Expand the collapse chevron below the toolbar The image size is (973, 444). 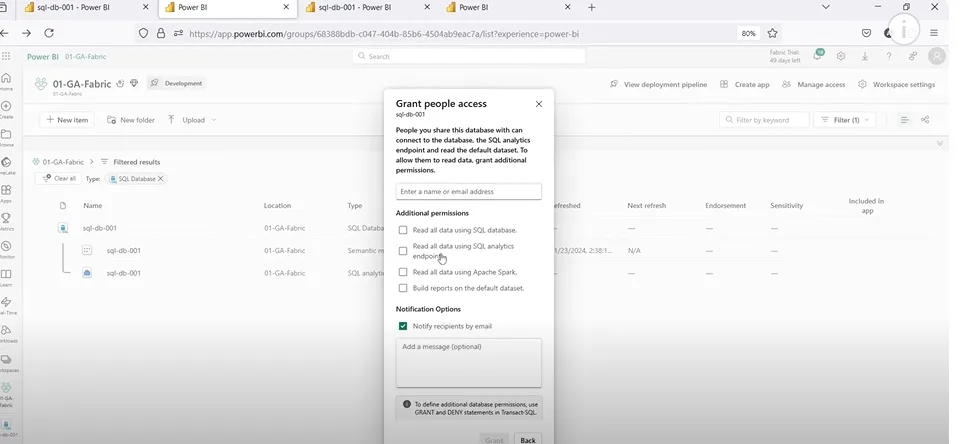tap(939, 143)
